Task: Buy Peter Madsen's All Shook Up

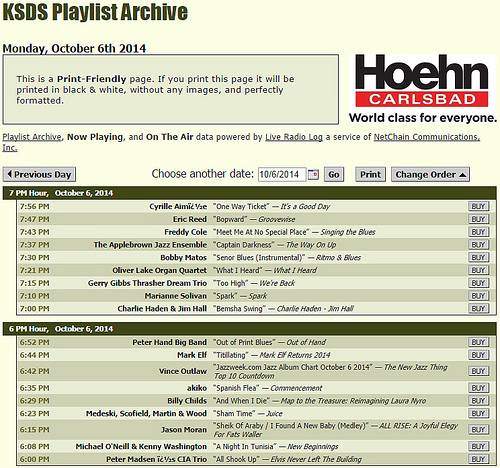Action: tap(478, 459)
